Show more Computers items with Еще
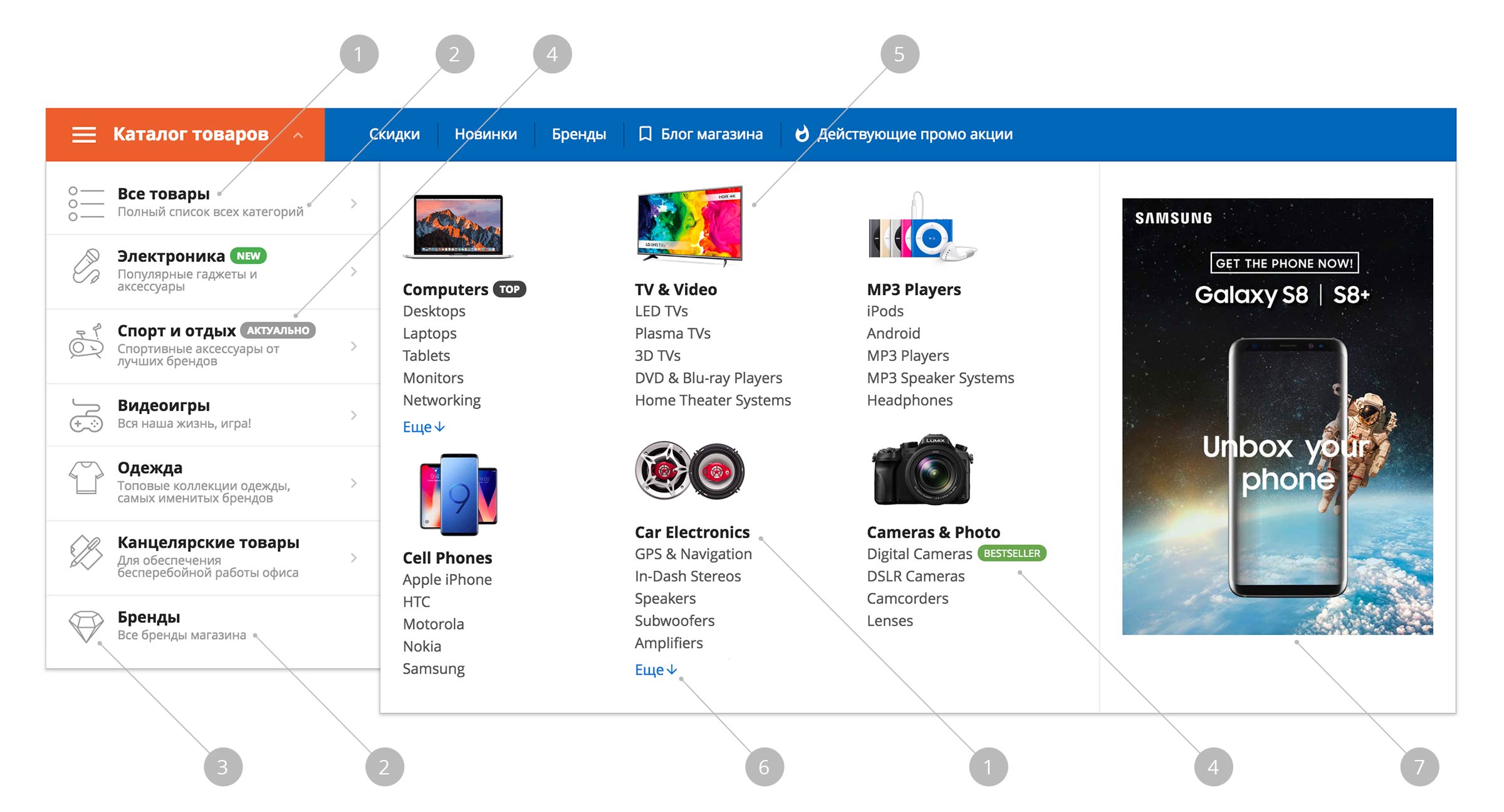This screenshot has width=1504, height=812. [x=424, y=427]
